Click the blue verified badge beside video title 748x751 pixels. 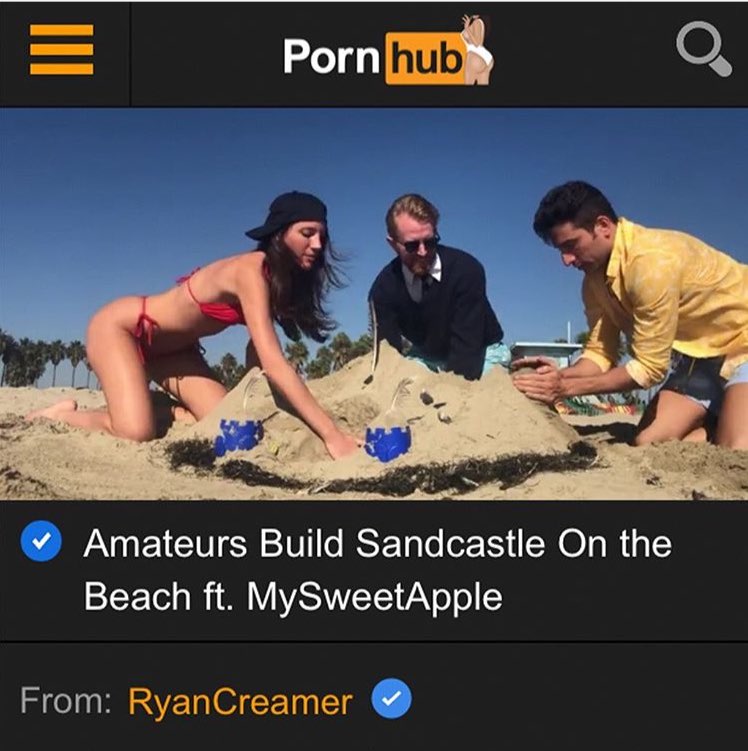click(x=41, y=541)
